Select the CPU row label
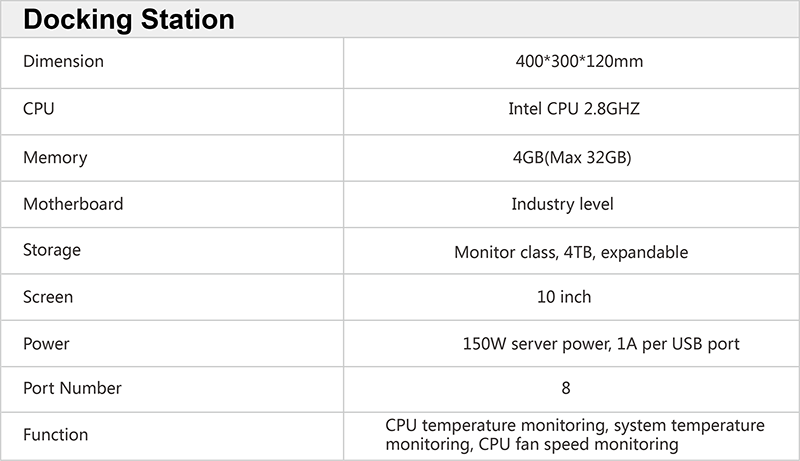Viewport: 800px width, 461px height. tap(39, 109)
